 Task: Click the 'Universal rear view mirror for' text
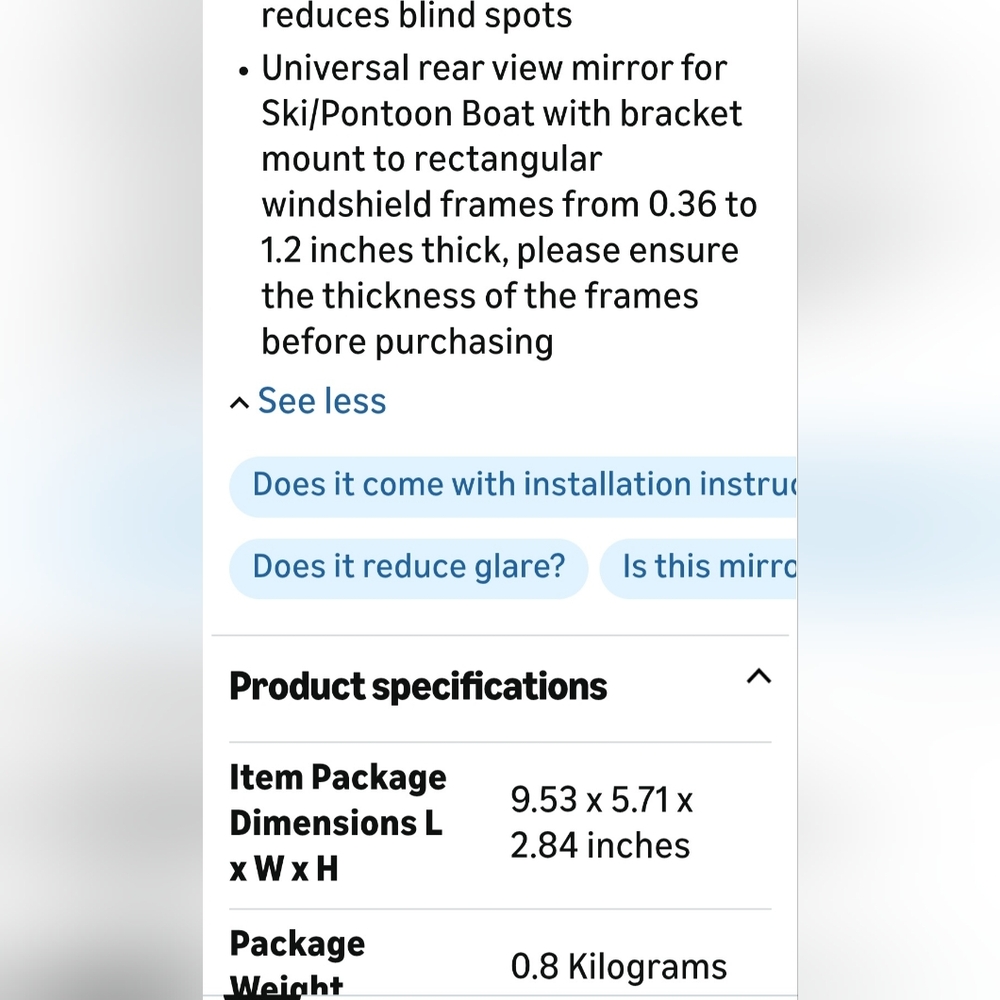(494, 68)
